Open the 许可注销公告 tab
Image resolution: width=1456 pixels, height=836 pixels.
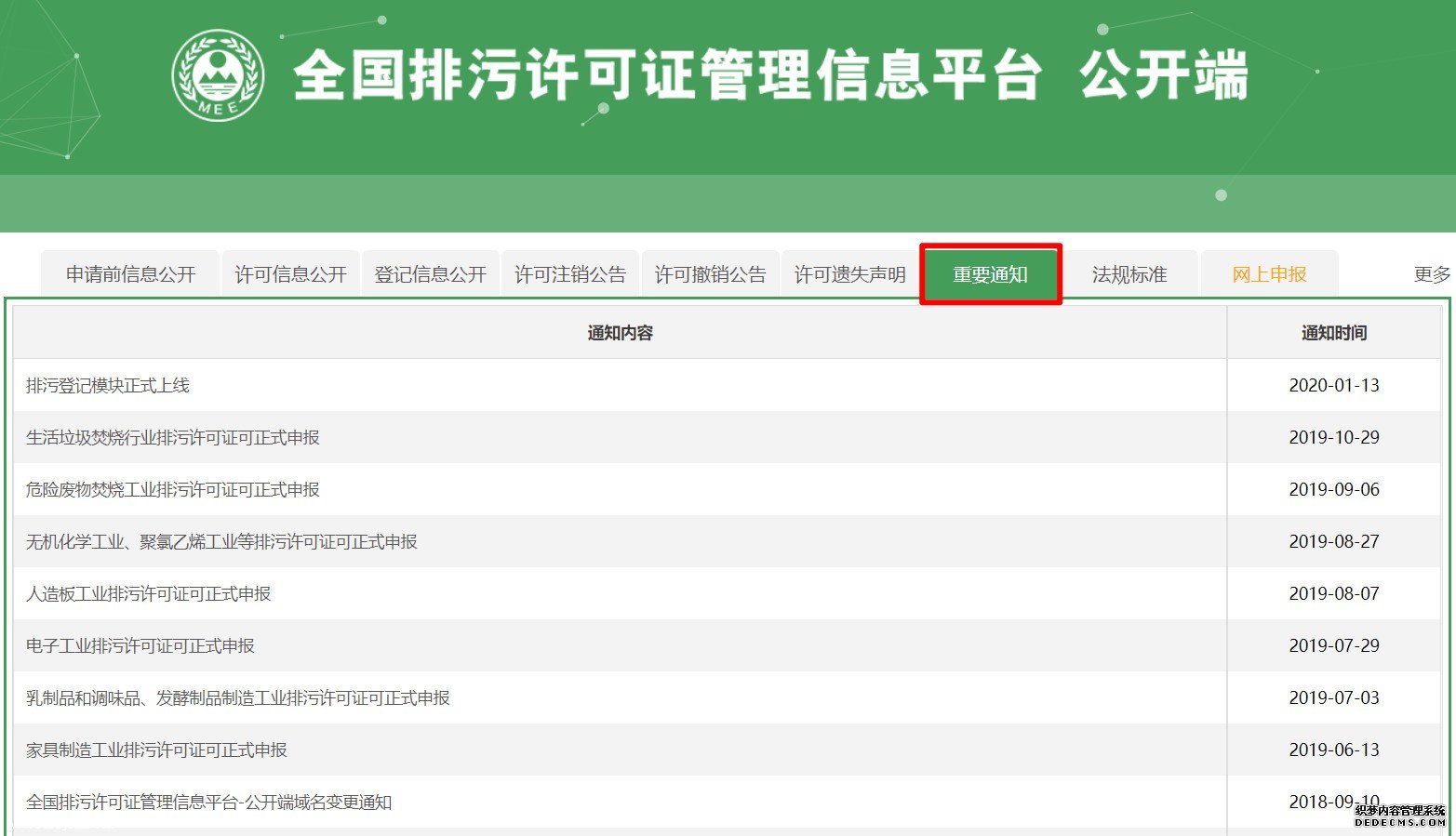[569, 274]
